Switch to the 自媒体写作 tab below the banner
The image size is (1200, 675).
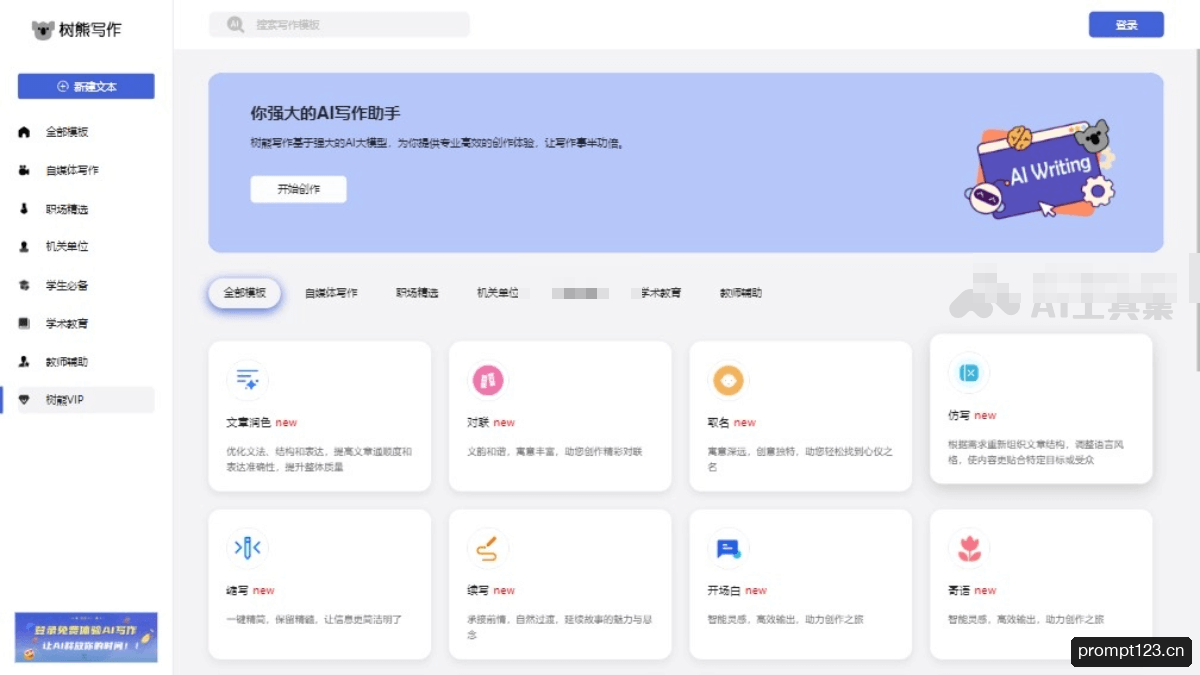tap(331, 293)
